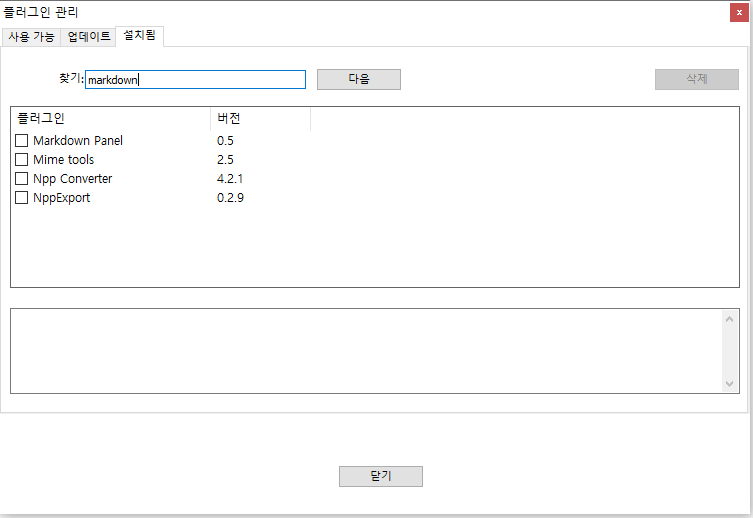Viewport: 753px width, 518px height.
Task: Check the Markdown Panel checkbox
Action: click(x=22, y=141)
